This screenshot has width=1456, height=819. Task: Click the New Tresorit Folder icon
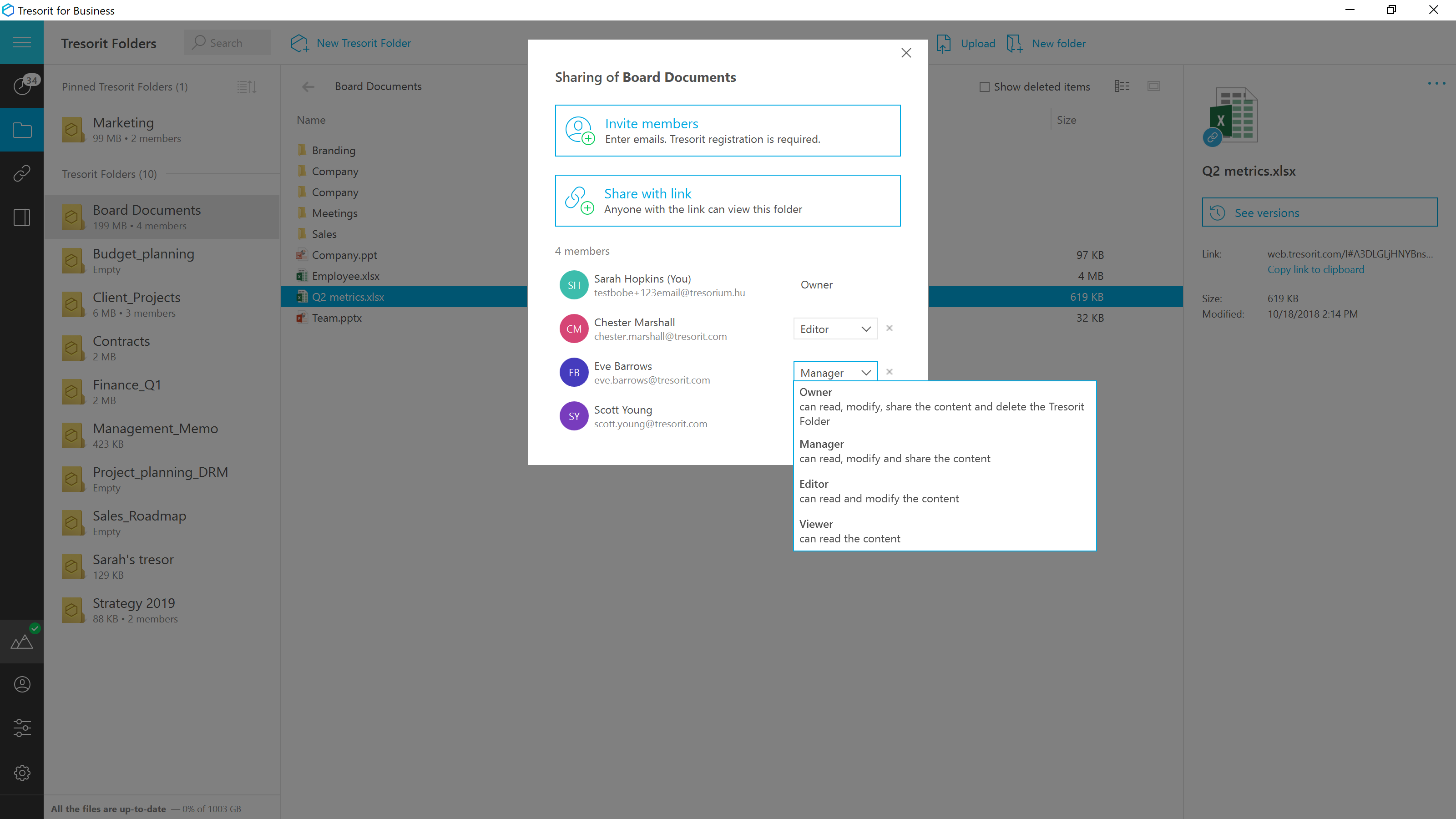click(298, 43)
